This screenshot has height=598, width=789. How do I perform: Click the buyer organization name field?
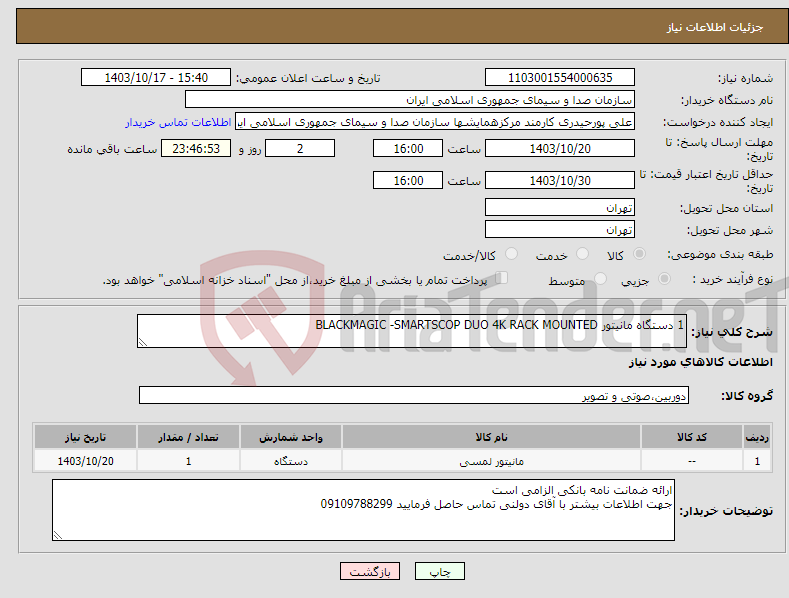pos(410,100)
